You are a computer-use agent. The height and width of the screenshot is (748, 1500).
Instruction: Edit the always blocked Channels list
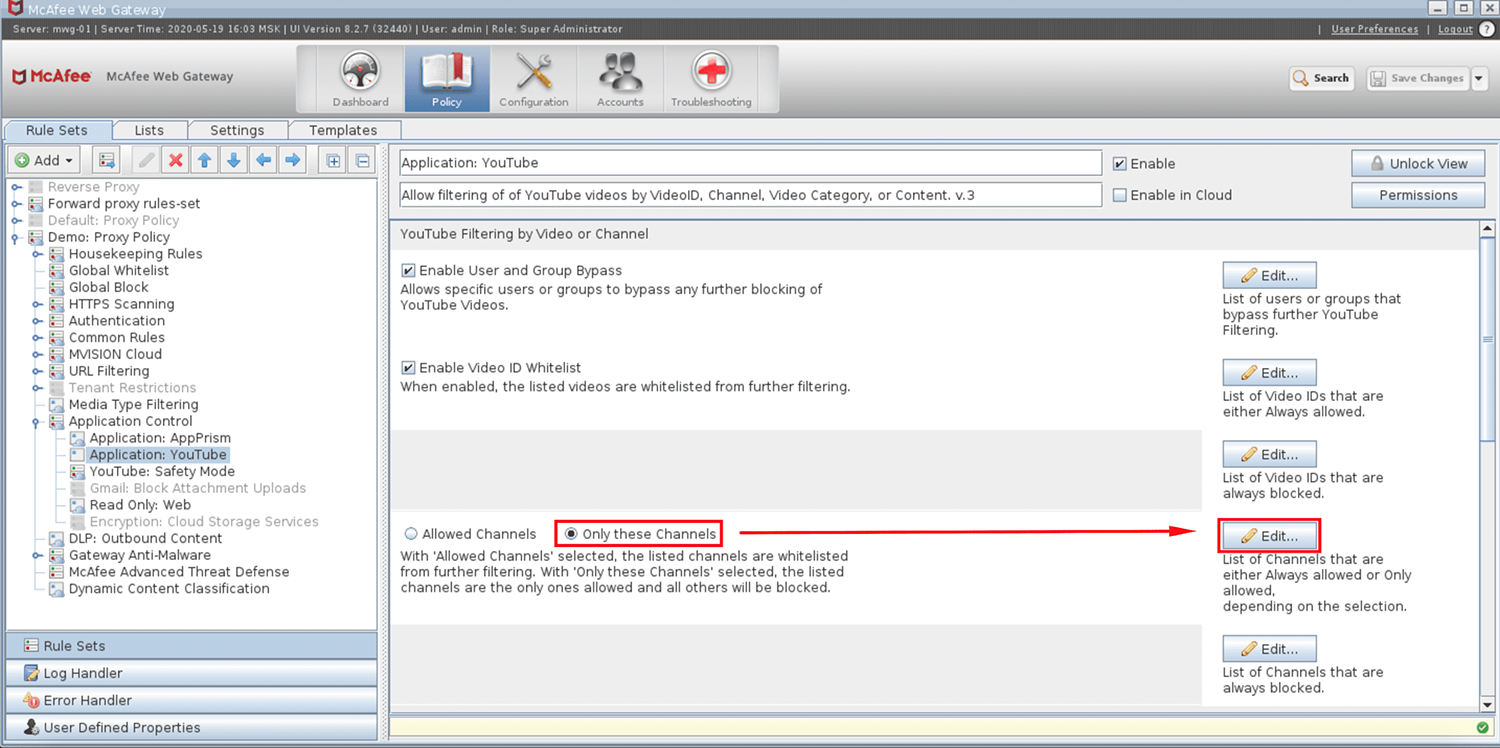1269,649
